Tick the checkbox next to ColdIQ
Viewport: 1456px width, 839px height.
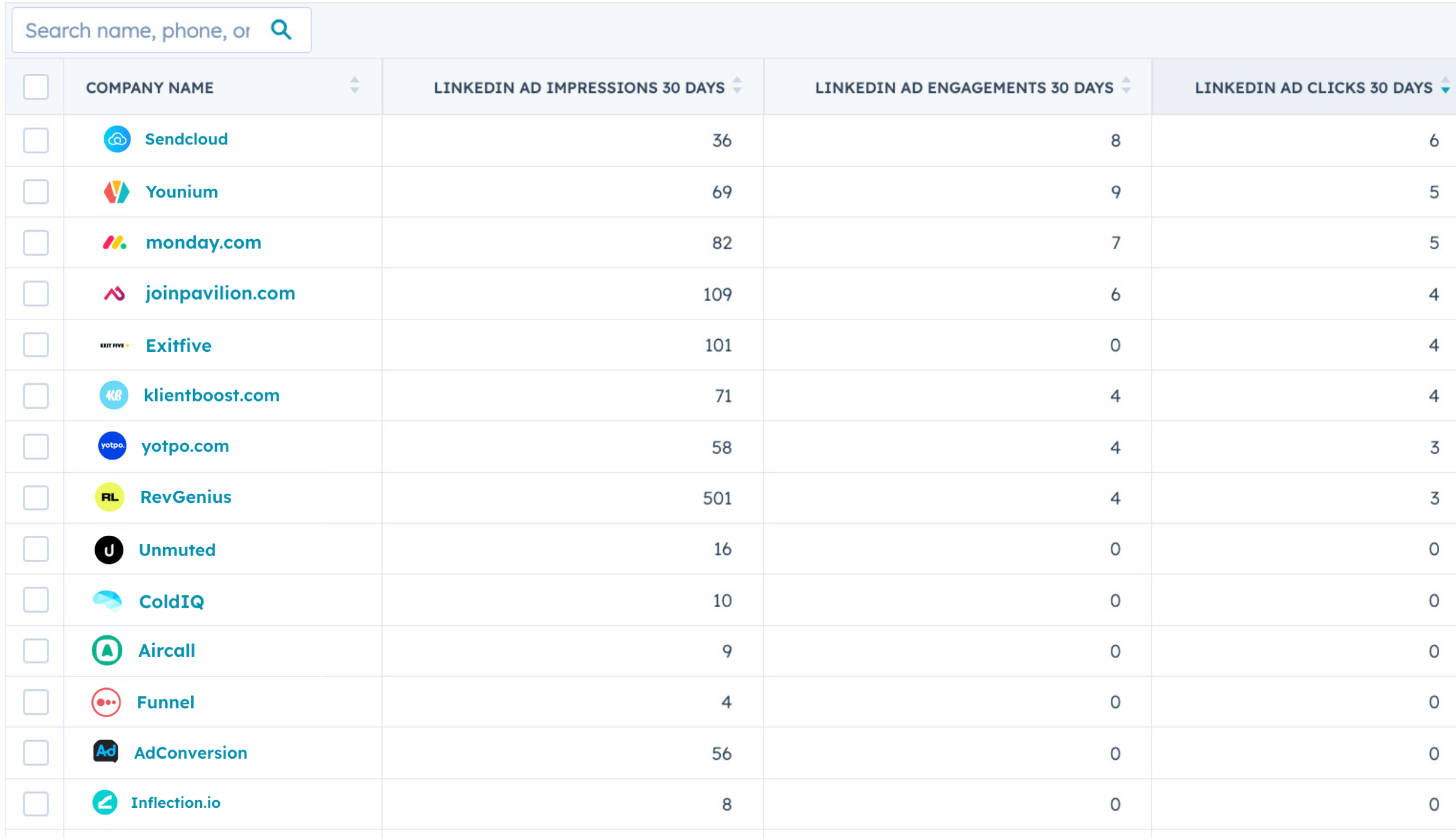(x=36, y=600)
